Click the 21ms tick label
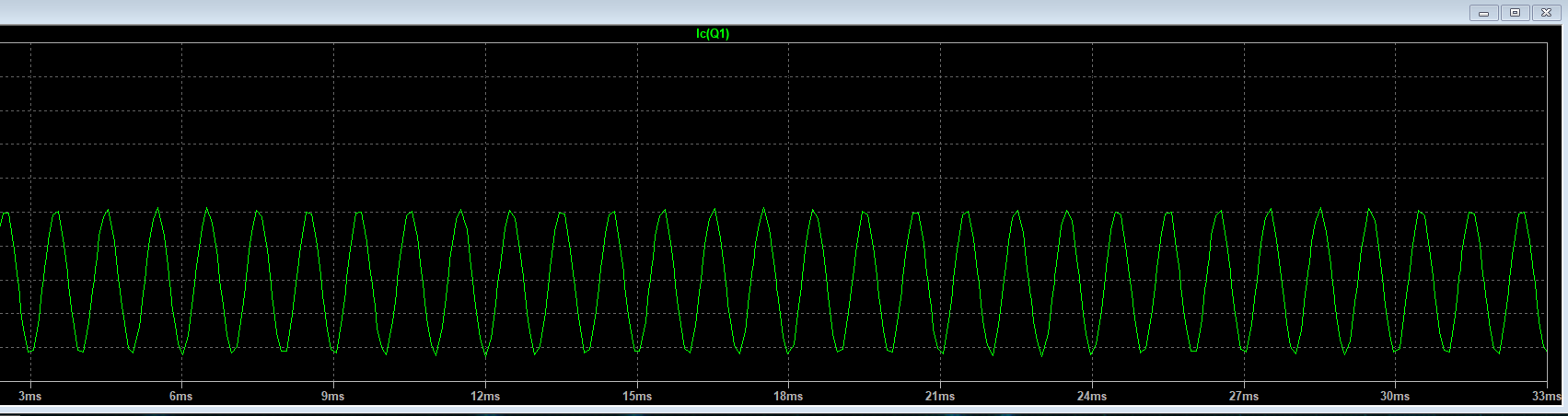1568x416 pixels. click(939, 397)
